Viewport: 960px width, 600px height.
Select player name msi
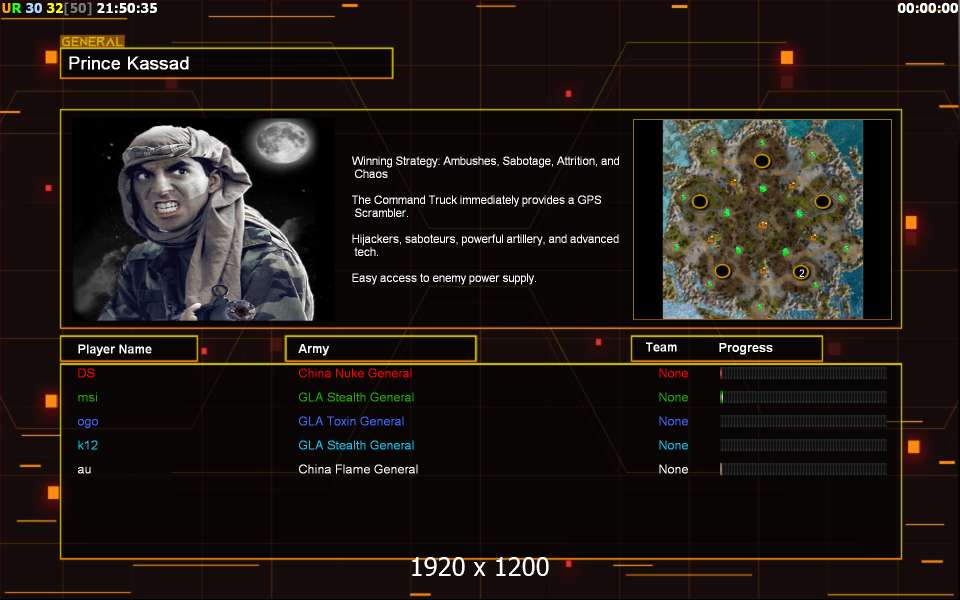coord(88,397)
